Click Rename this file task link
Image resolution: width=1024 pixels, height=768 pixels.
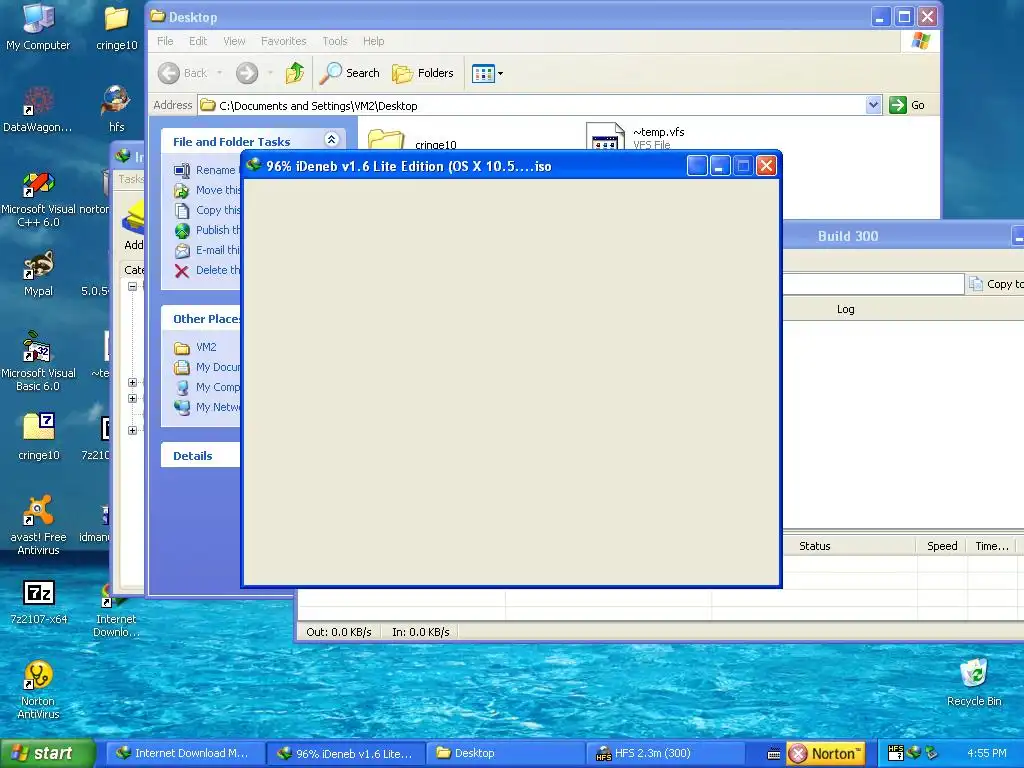[207, 170]
